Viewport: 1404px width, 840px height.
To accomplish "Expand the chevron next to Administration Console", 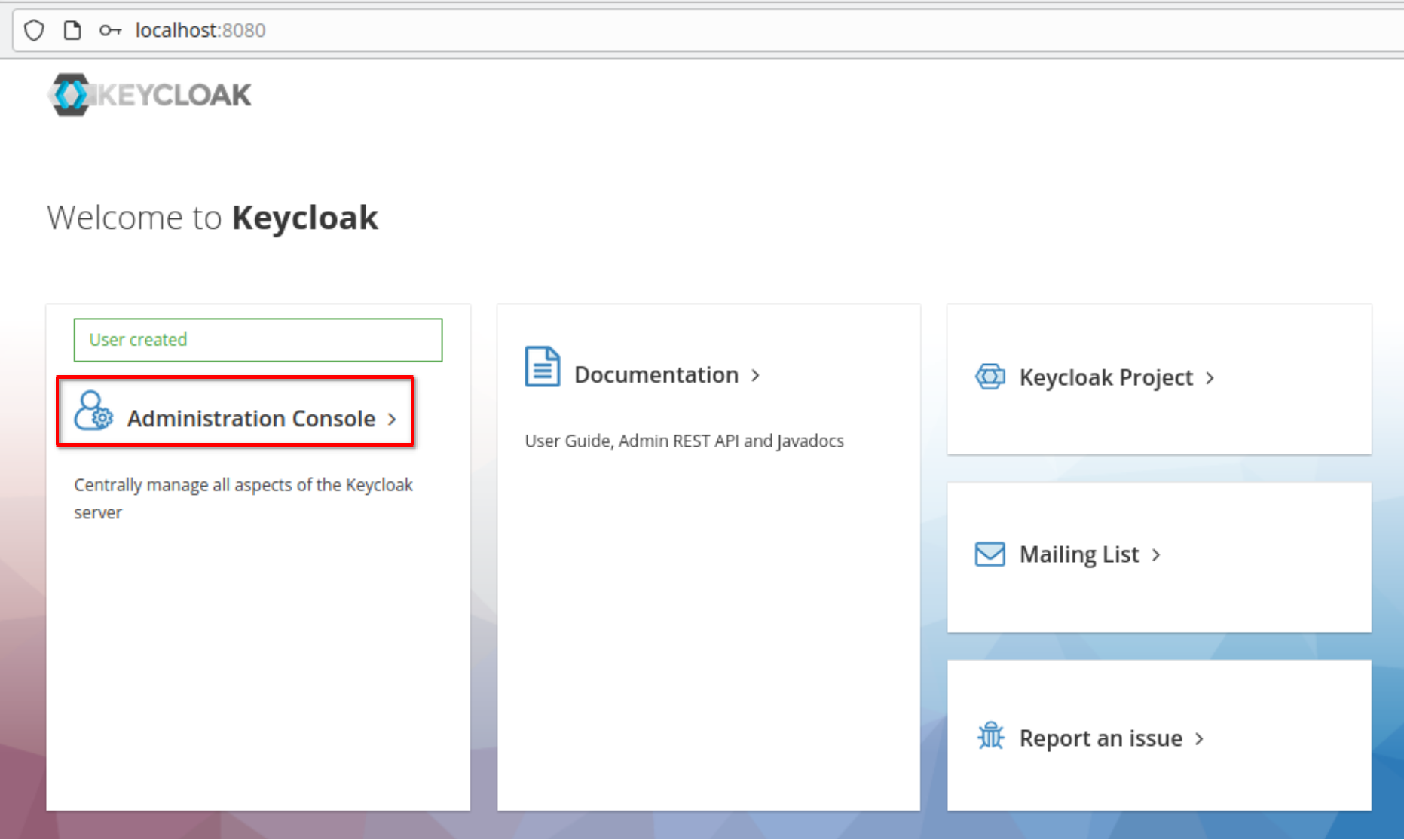I will 393,419.
